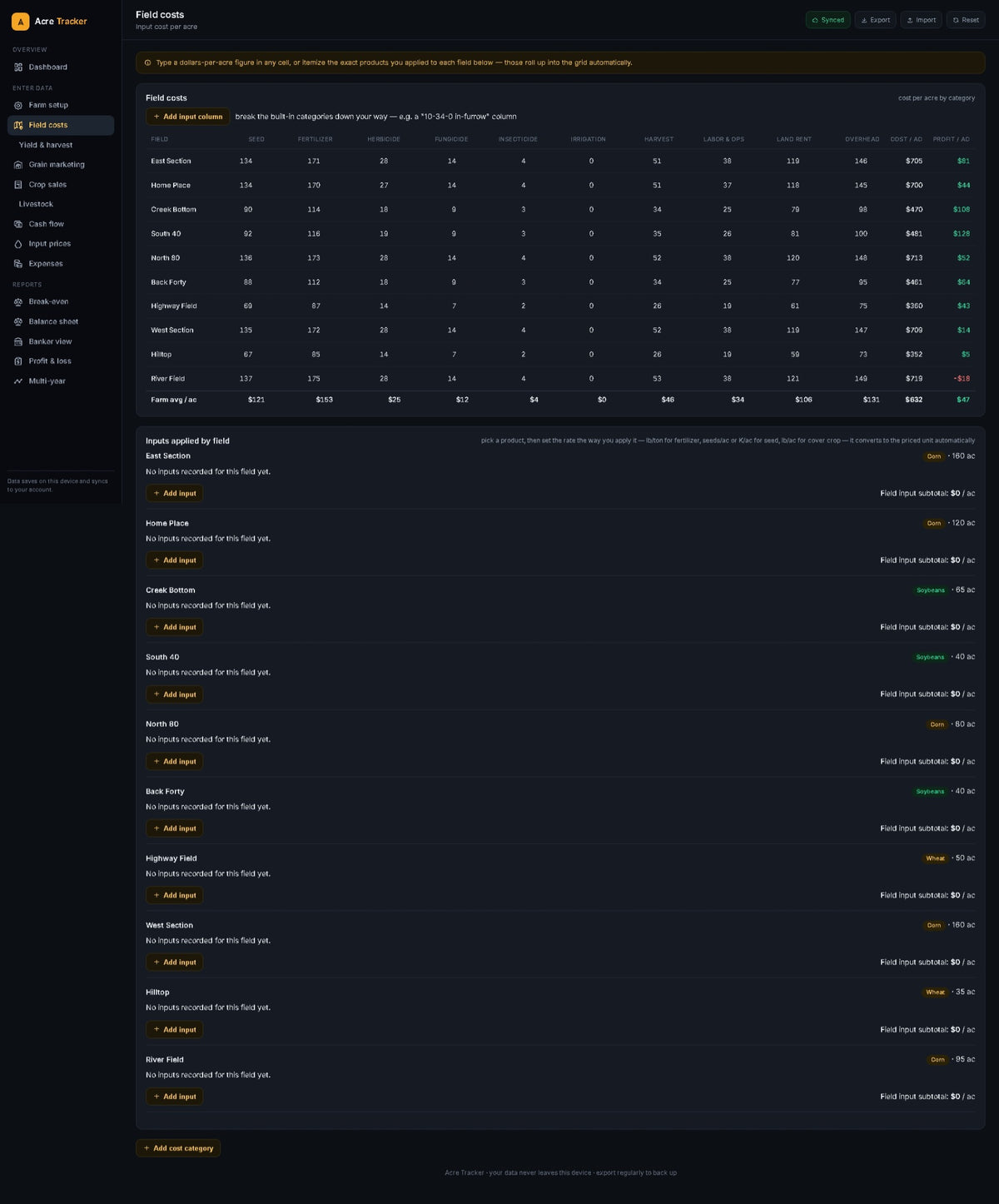Click the Soybeans tag for Back Forty
The width and height of the screenshot is (999, 1204).
coord(930,791)
